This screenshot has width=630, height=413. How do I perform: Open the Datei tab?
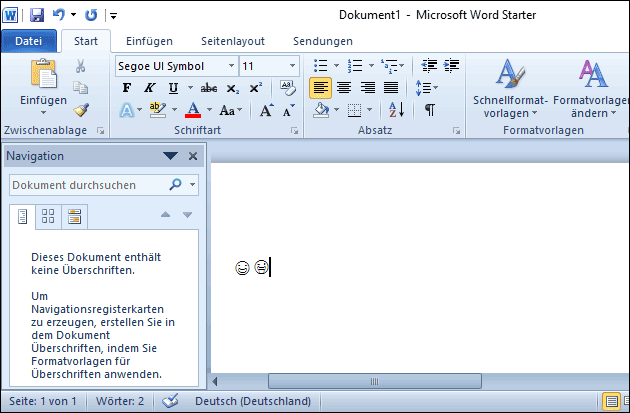tap(29, 41)
